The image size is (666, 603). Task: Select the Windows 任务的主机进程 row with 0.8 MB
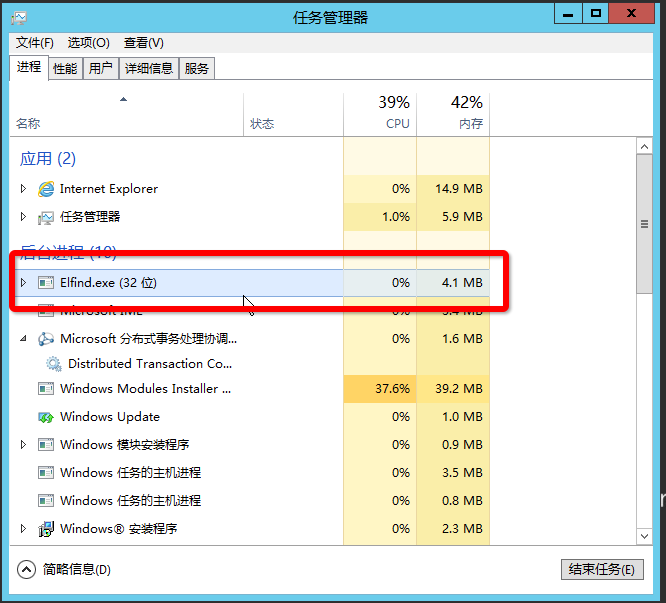[250, 501]
